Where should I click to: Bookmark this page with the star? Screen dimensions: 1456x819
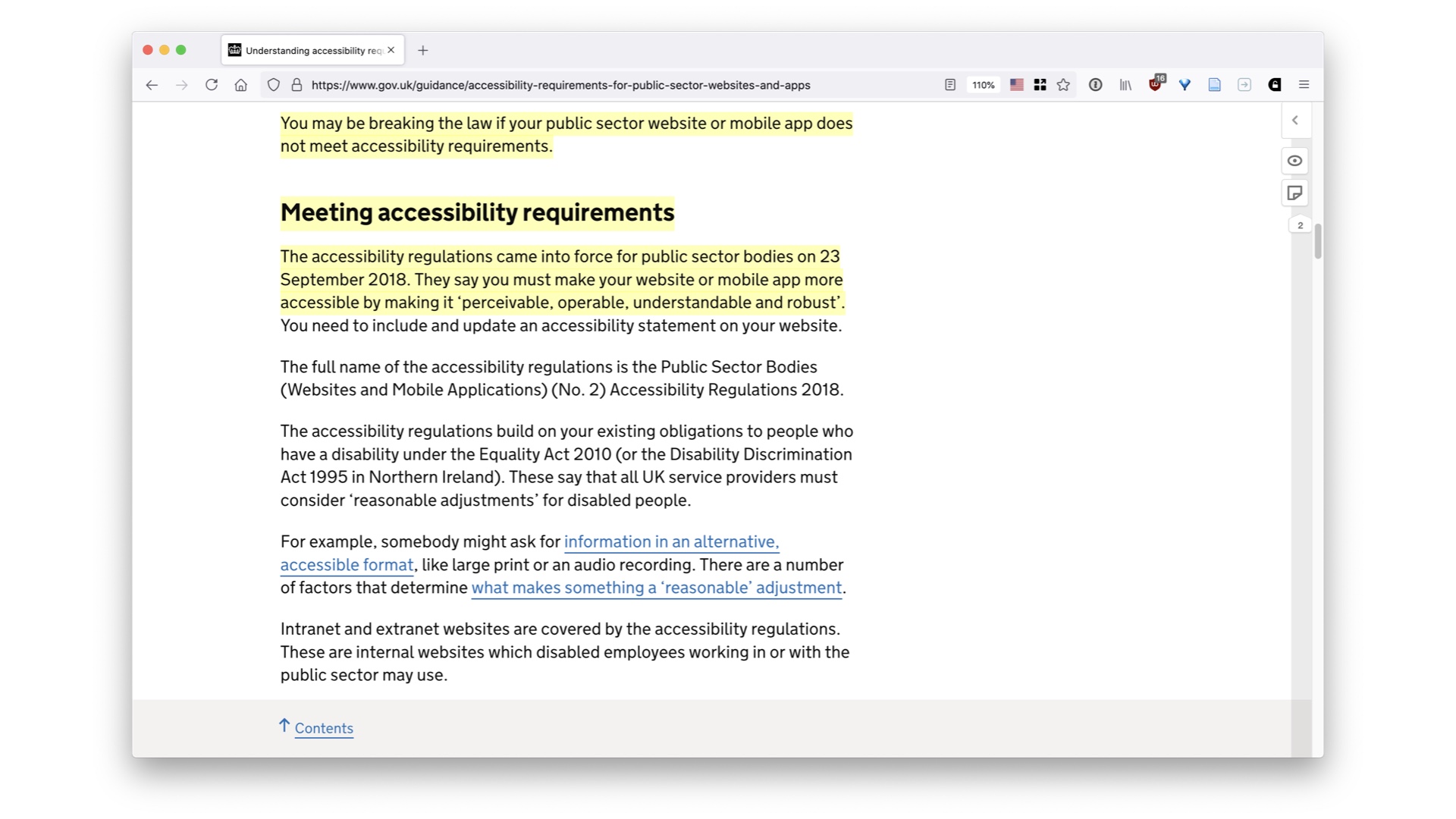point(1063,85)
